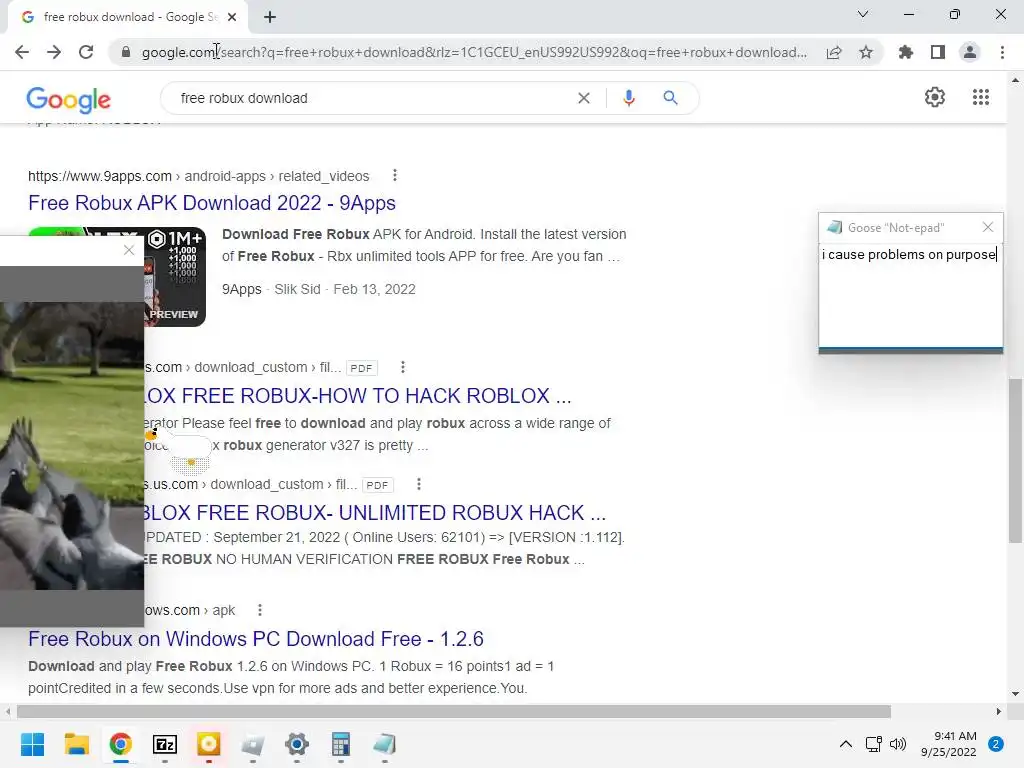Open Goose Not-epad taskbar icon
This screenshot has height=768, width=1024.
click(385, 744)
